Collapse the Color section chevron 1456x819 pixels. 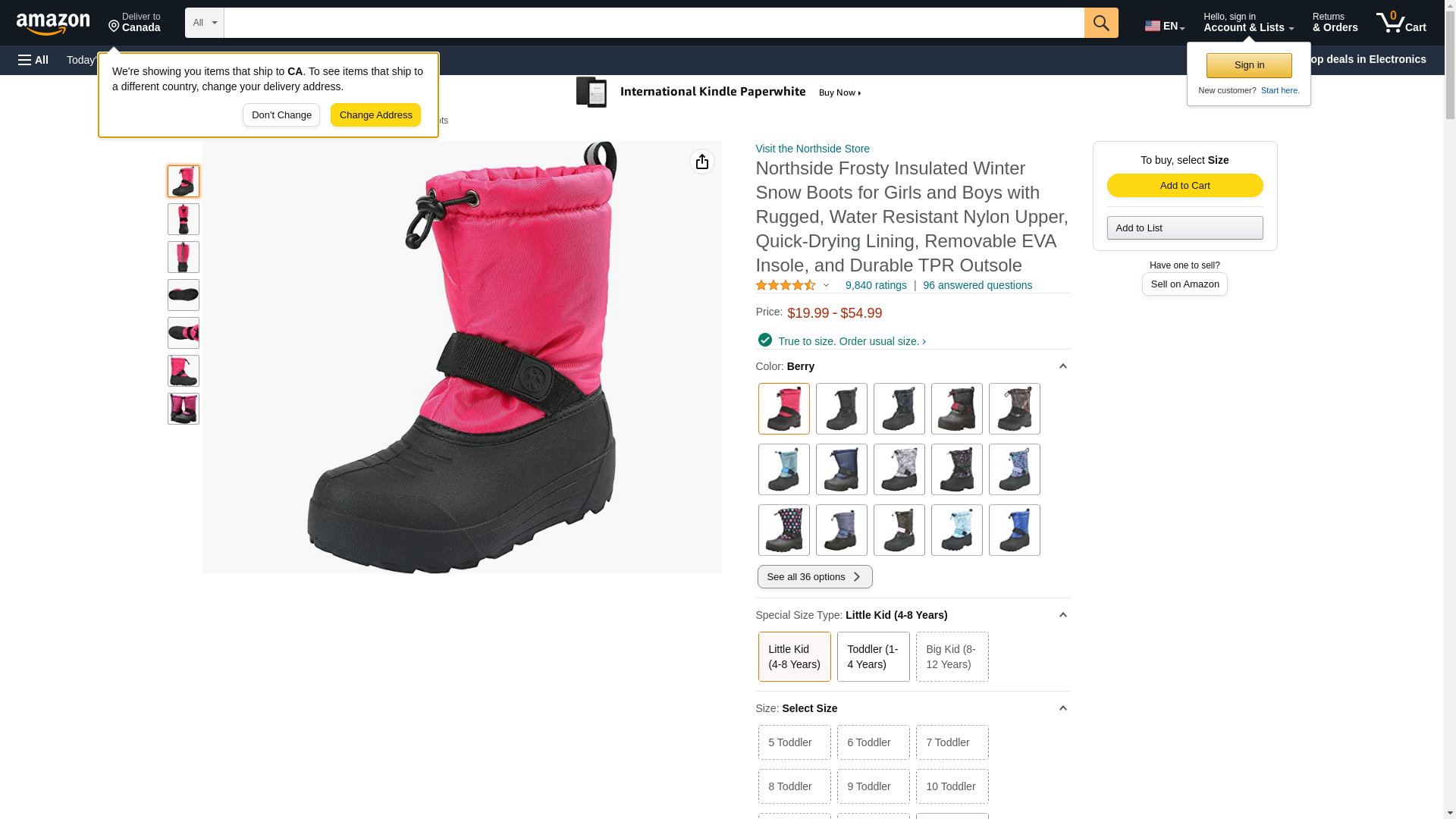[x=1062, y=366]
